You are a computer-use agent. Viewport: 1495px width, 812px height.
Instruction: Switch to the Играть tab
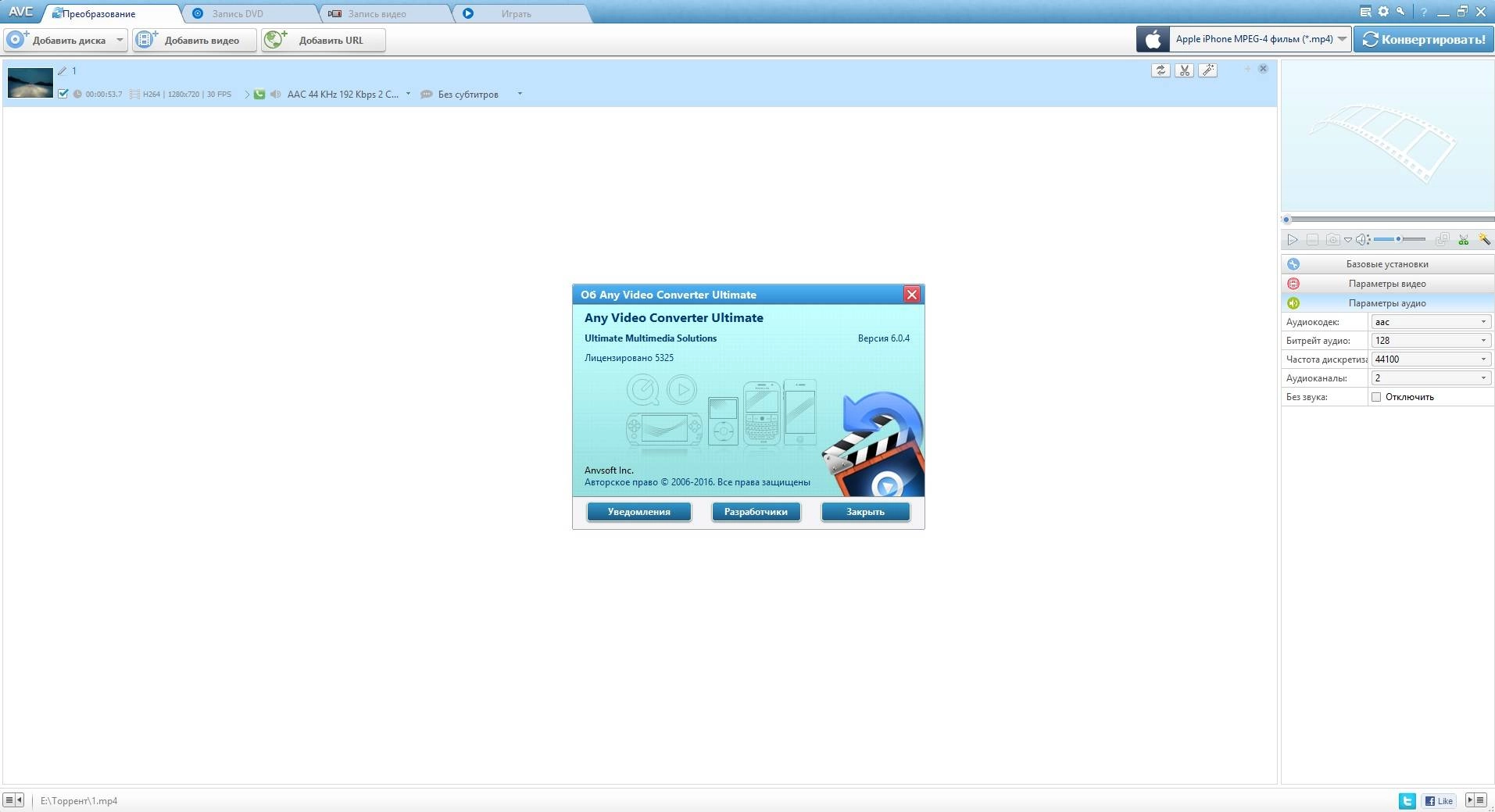point(522,13)
